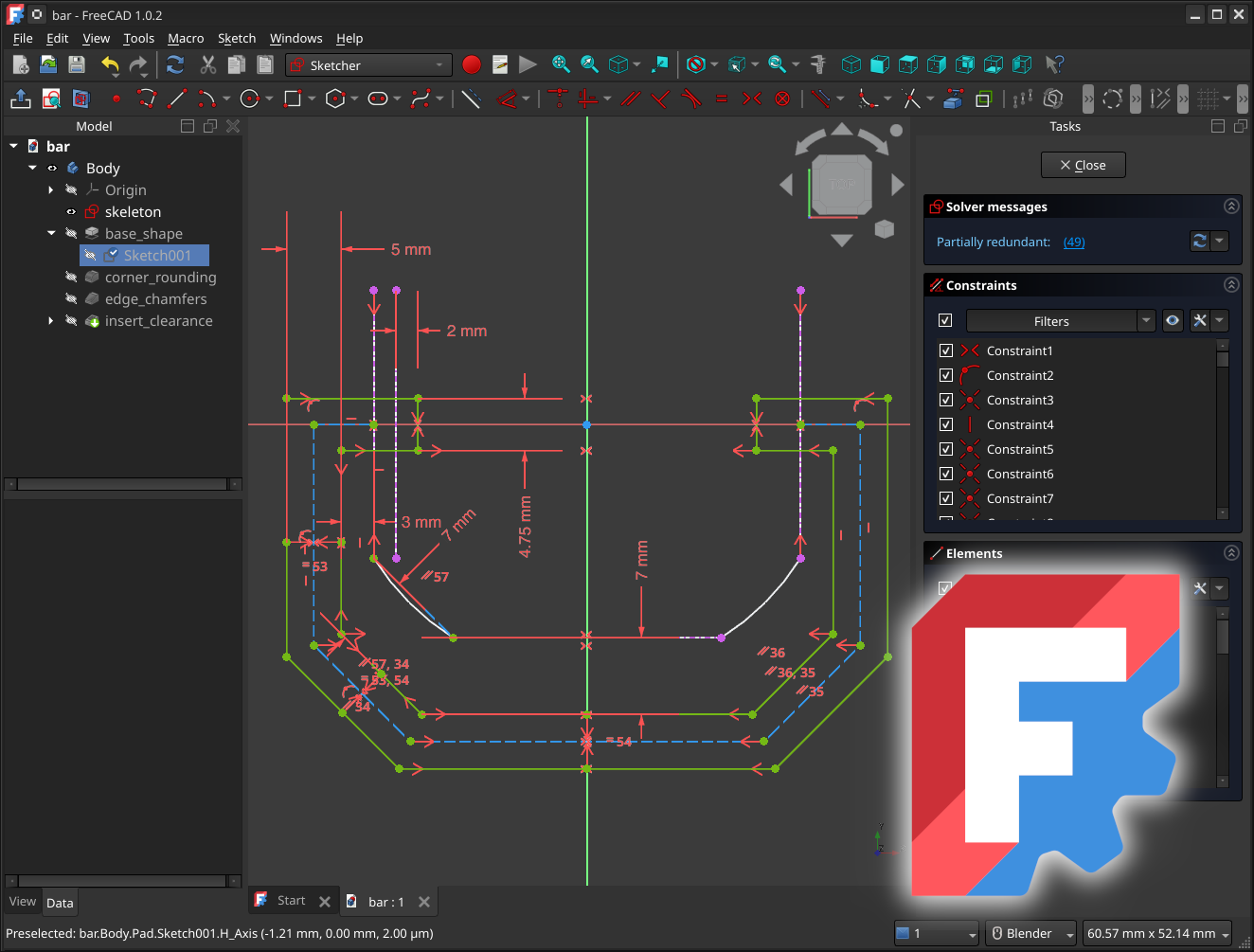Expand the Origin tree node

point(50,189)
